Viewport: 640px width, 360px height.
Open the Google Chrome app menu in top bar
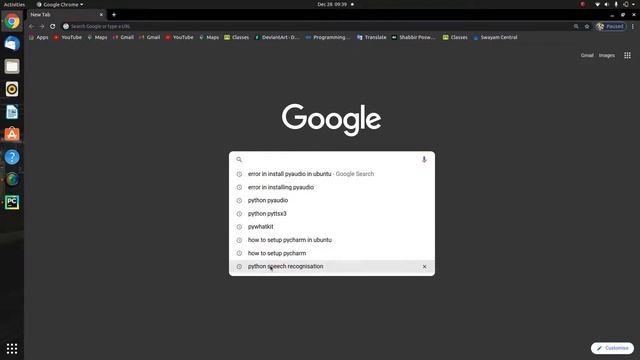60,4
